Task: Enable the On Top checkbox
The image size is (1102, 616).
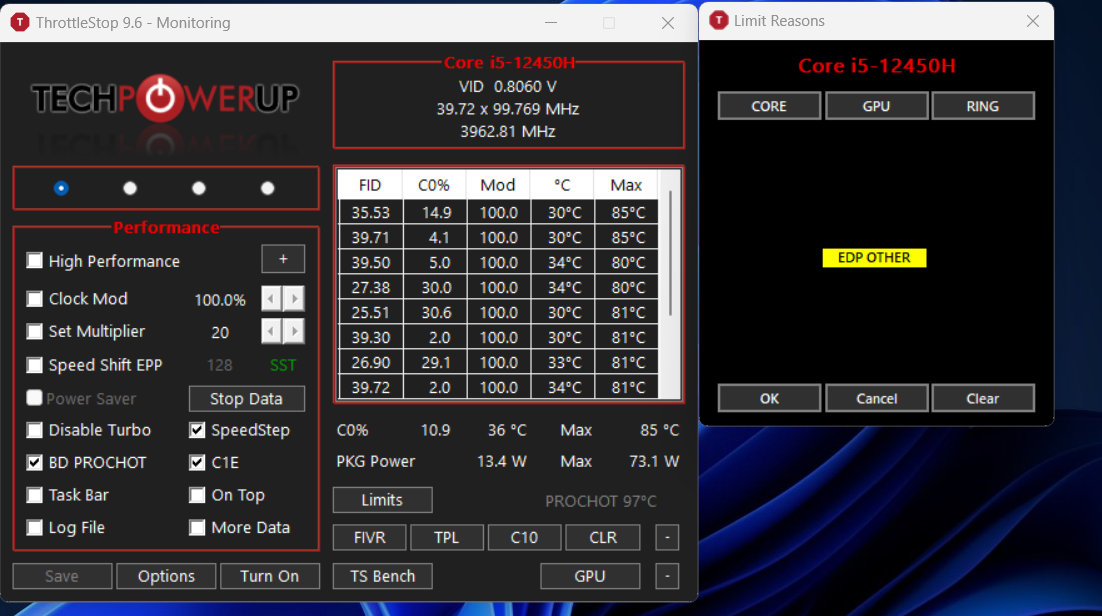Action: click(x=197, y=495)
